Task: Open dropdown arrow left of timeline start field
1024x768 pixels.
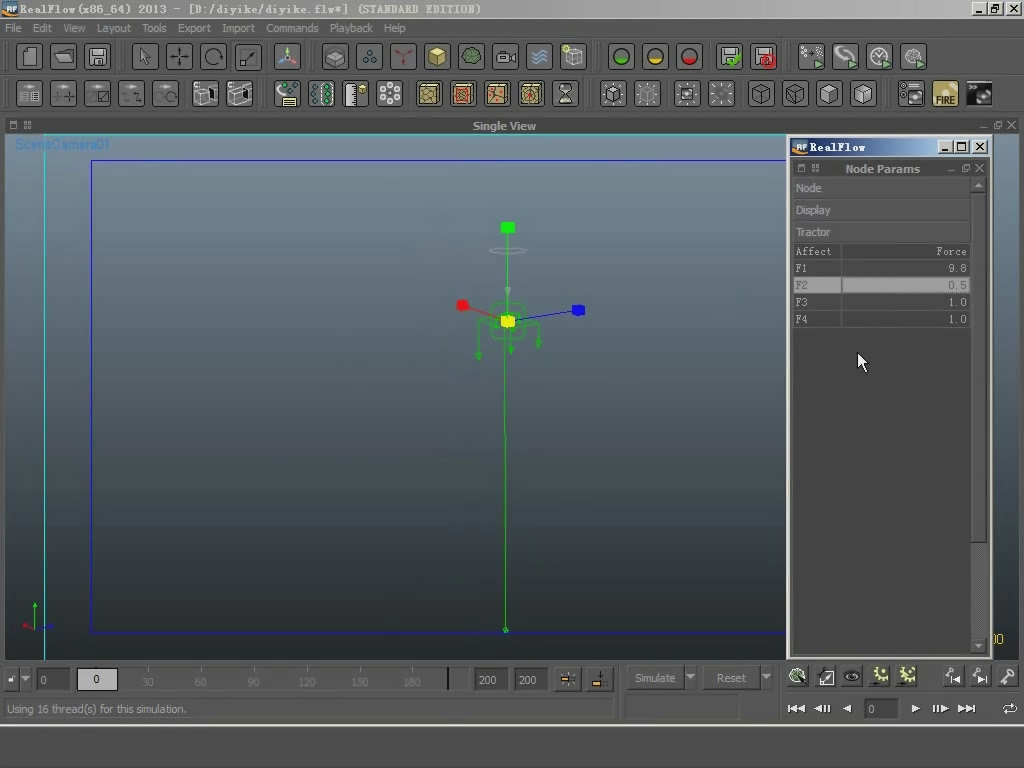Action: [25, 679]
